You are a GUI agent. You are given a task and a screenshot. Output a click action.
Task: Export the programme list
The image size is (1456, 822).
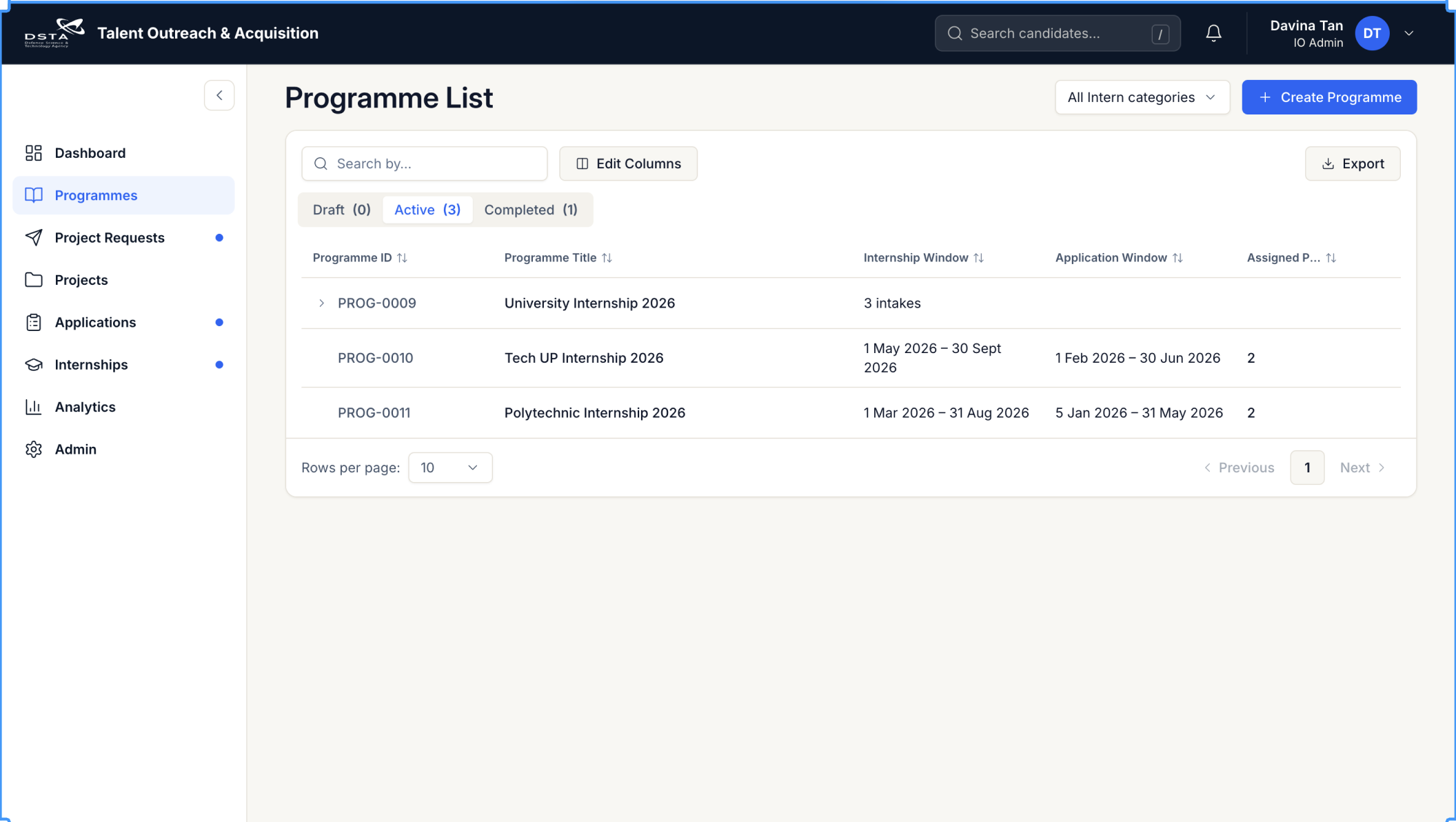pyautogui.click(x=1353, y=163)
